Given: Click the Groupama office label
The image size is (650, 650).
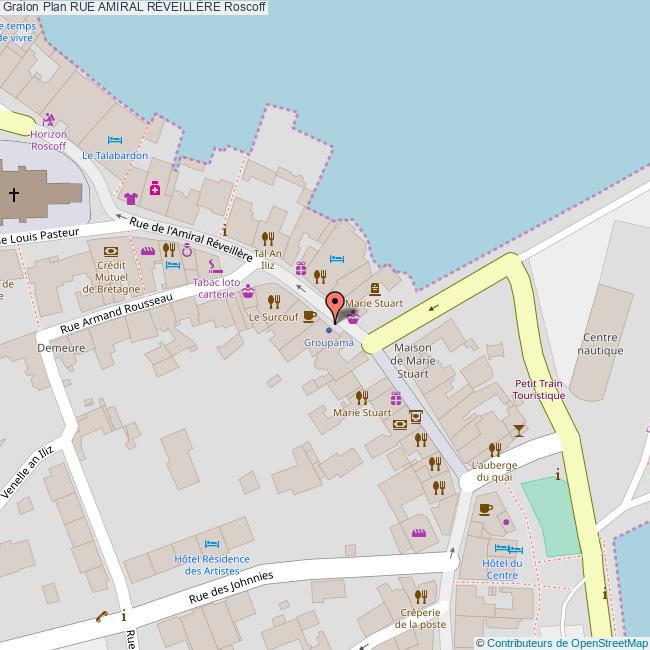Looking at the screenshot, I should click(329, 343).
